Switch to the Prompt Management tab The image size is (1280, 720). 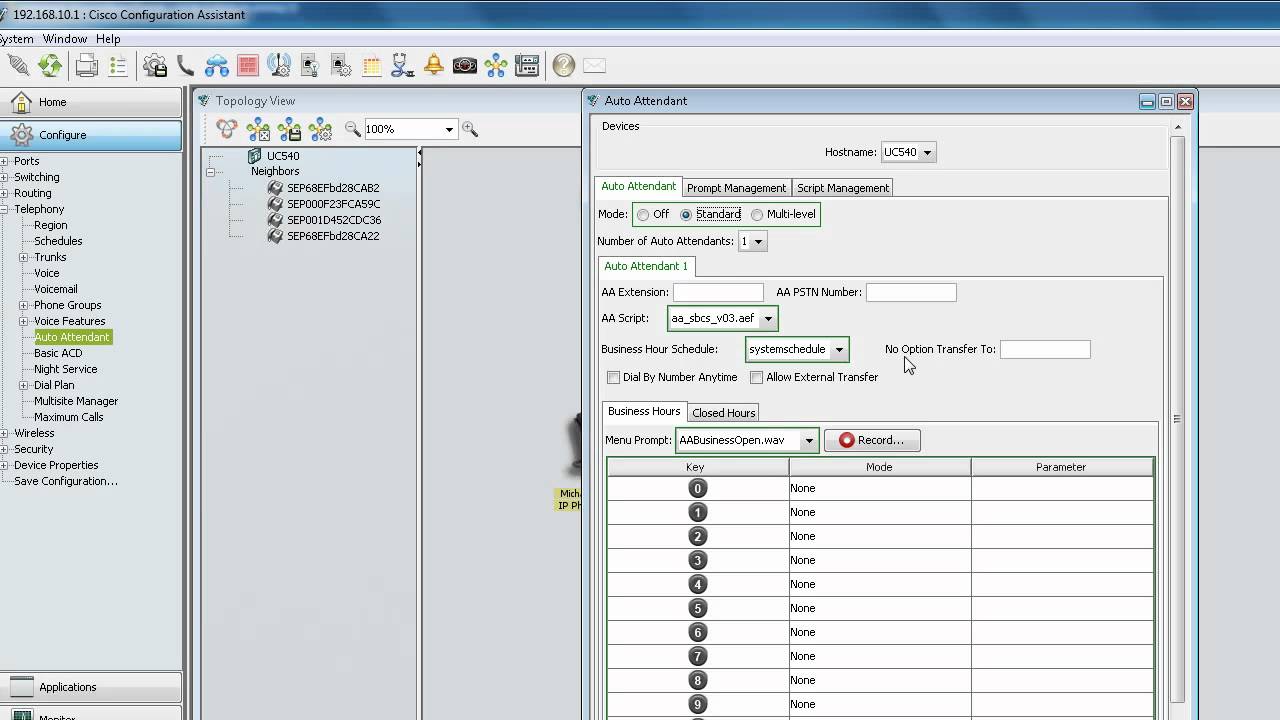(736, 188)
